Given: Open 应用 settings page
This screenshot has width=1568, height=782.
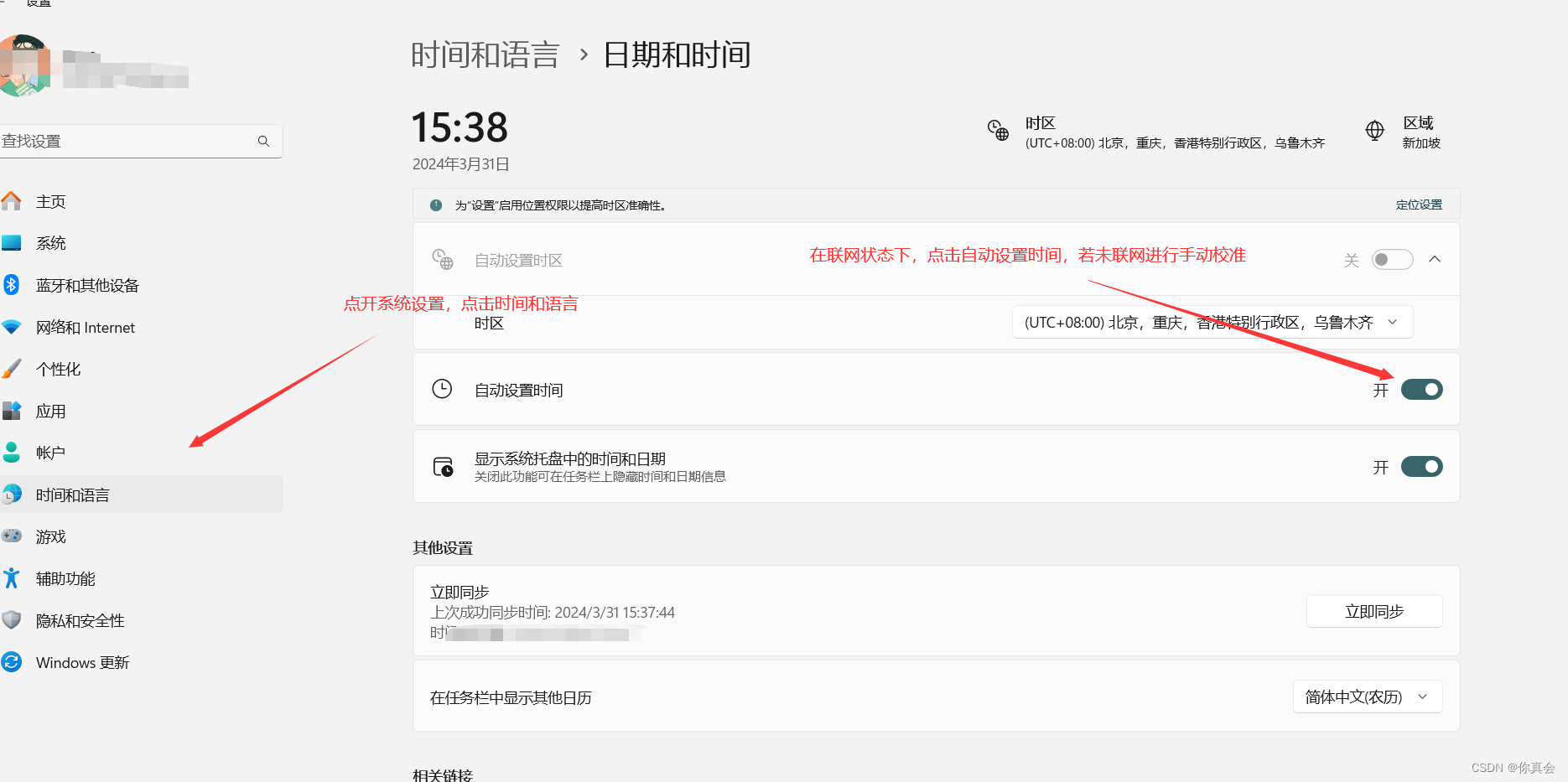Looking at the screenshot, I should pos(141,411).
